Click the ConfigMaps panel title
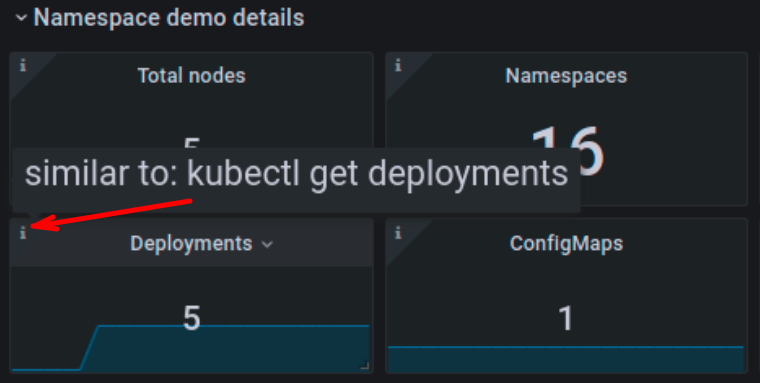The image size is (760, 383). 566,243
